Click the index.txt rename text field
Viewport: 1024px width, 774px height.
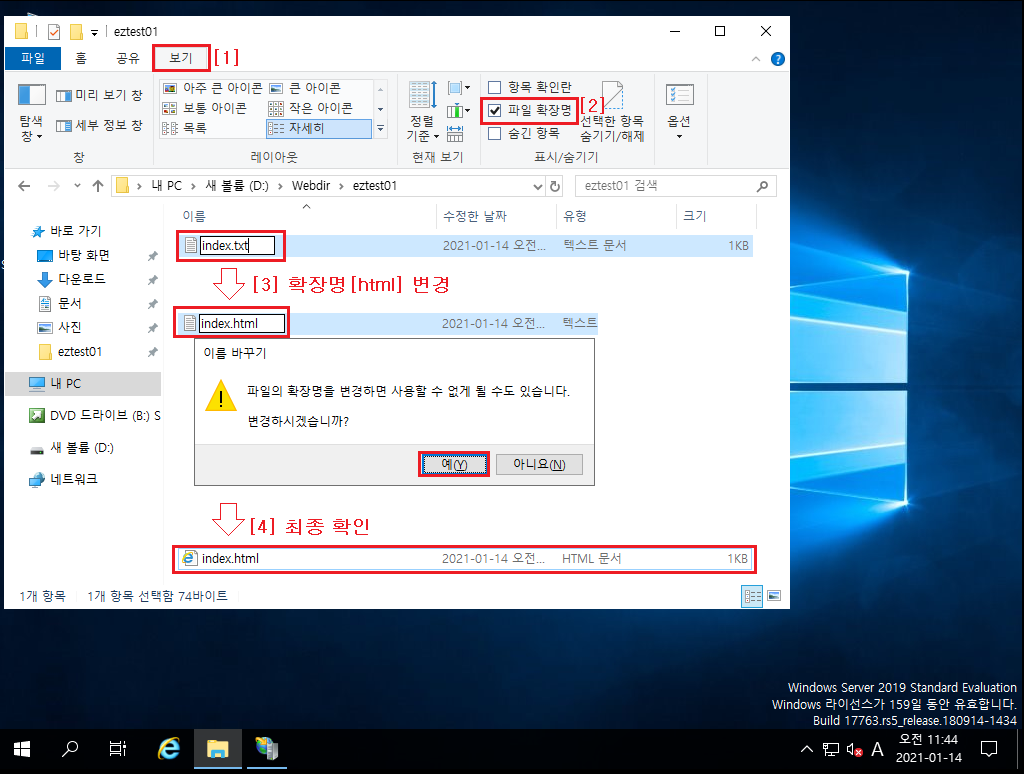pos(237,246)
